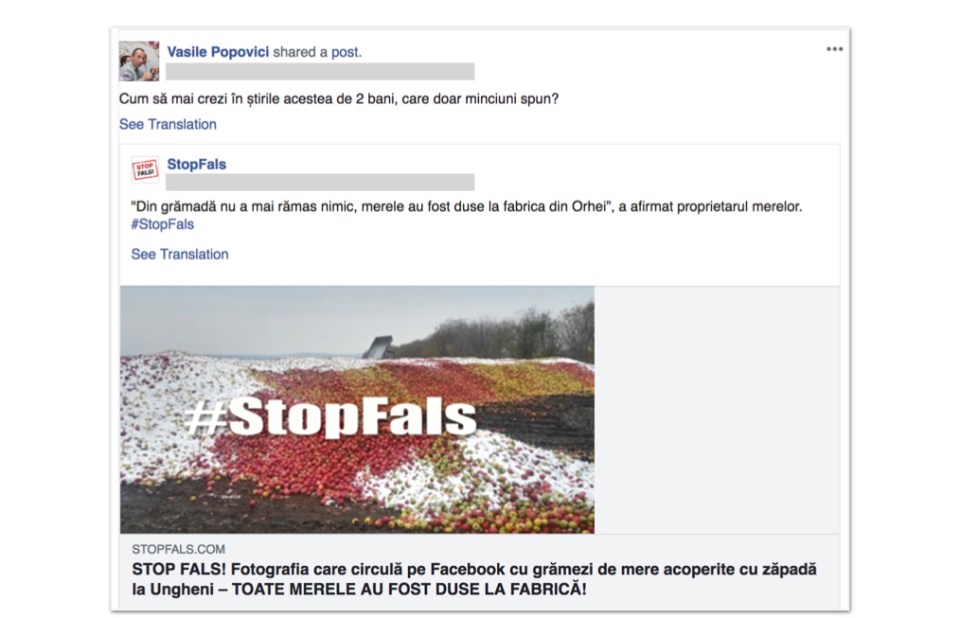Open the apples in snow article image
The height and width of the screenshot is (618, 960).
pyautogui.click(x=357, y=409)
